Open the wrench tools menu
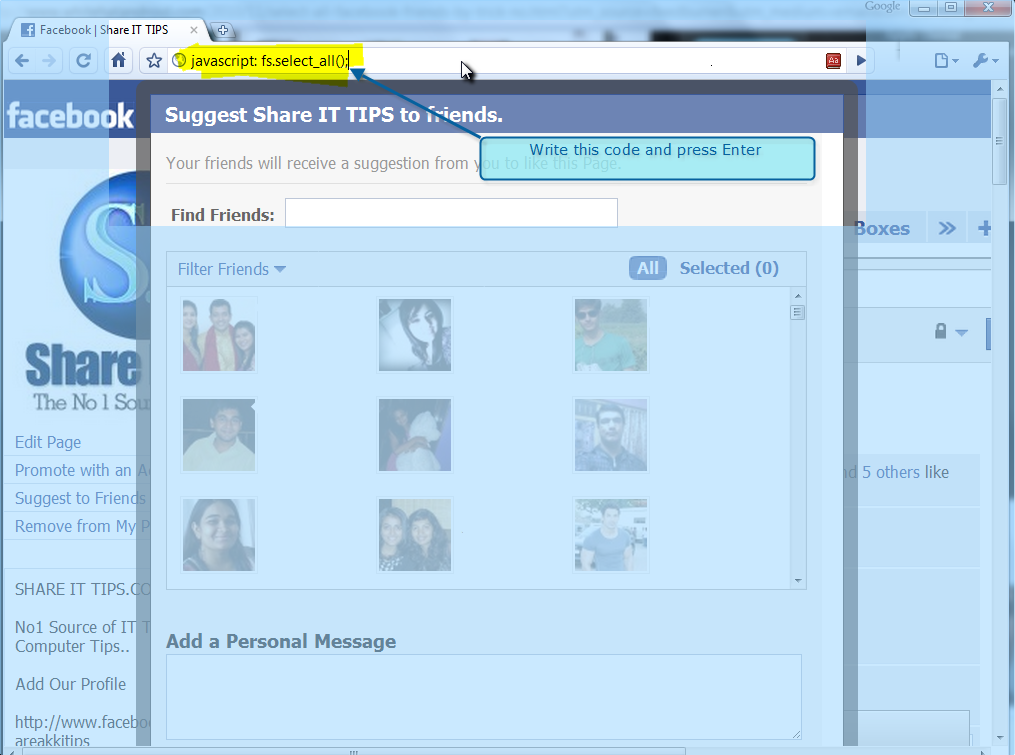 (985, 61)
